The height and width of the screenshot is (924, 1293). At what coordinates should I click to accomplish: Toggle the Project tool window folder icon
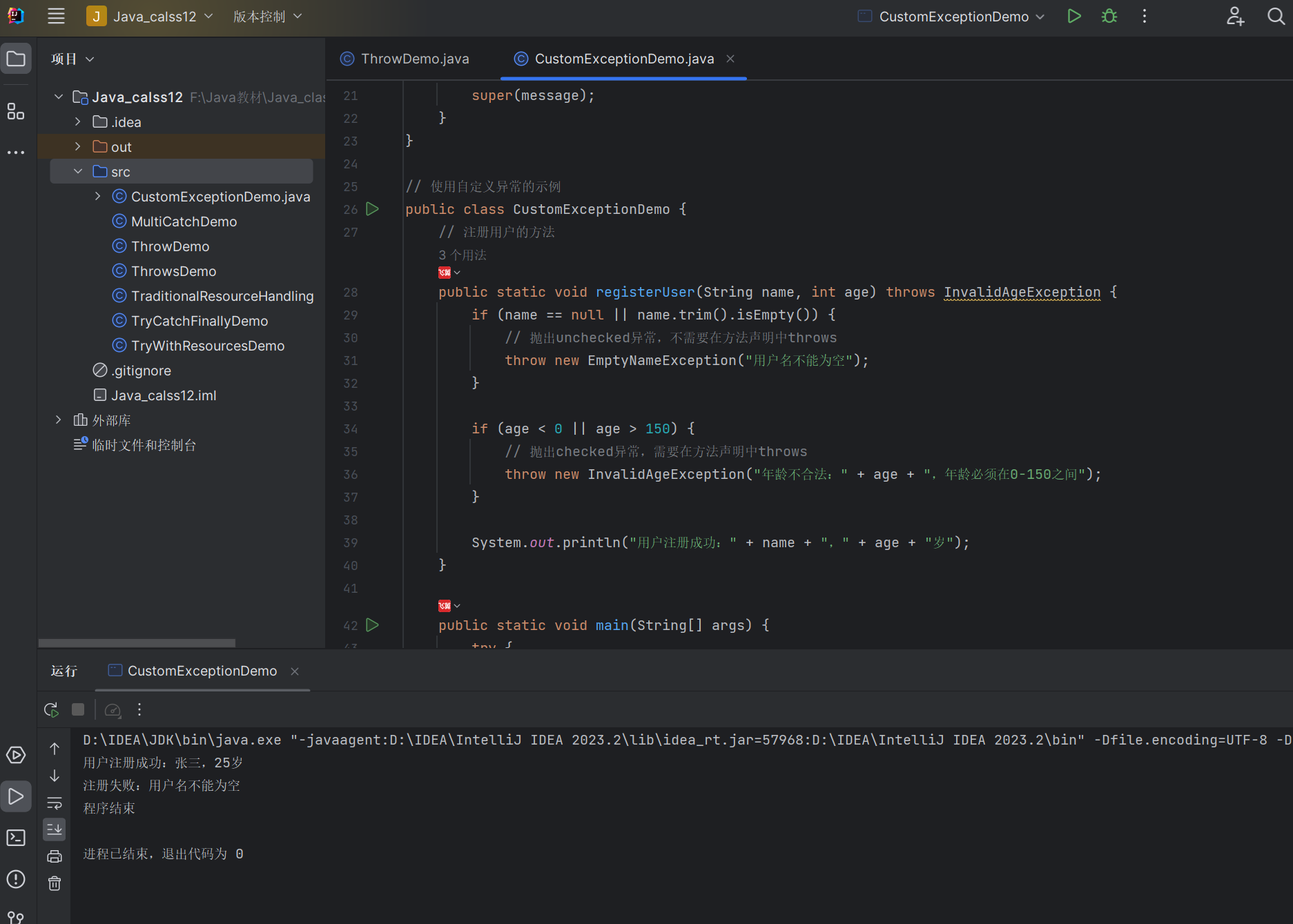click(16, 59)
